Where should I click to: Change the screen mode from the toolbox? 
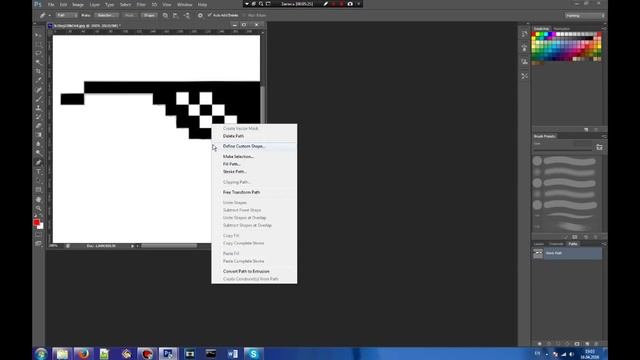[38, 243]
